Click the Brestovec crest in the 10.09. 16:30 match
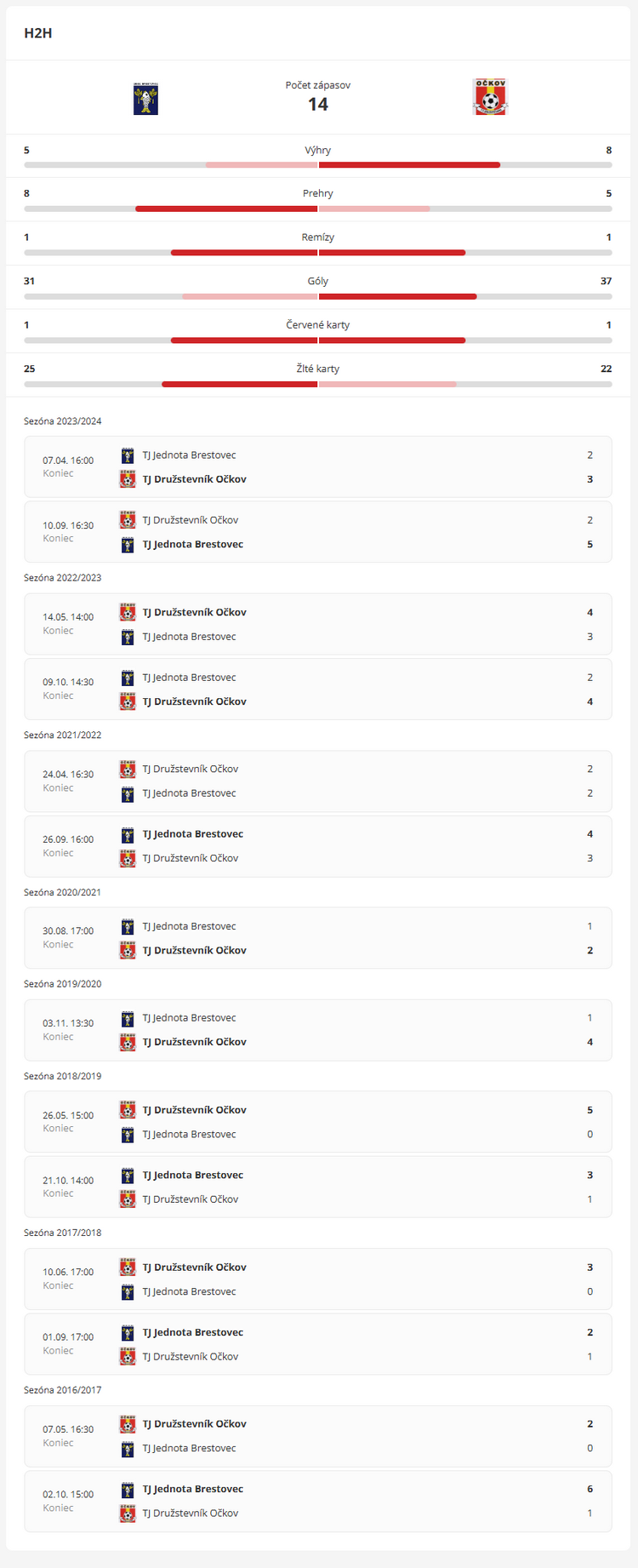The width and height of the screenshot is (638, 1568). pyautogui.click(x=128, y=545)
